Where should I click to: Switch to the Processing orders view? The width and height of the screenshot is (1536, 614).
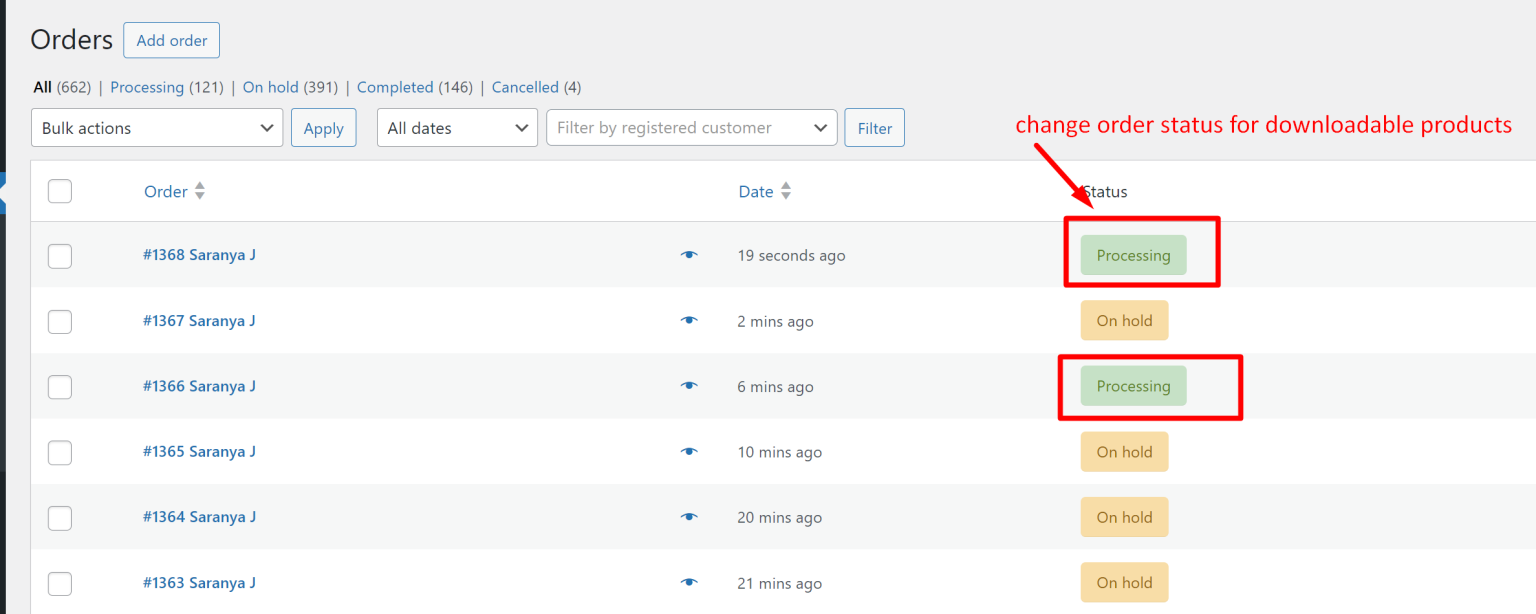147,87
